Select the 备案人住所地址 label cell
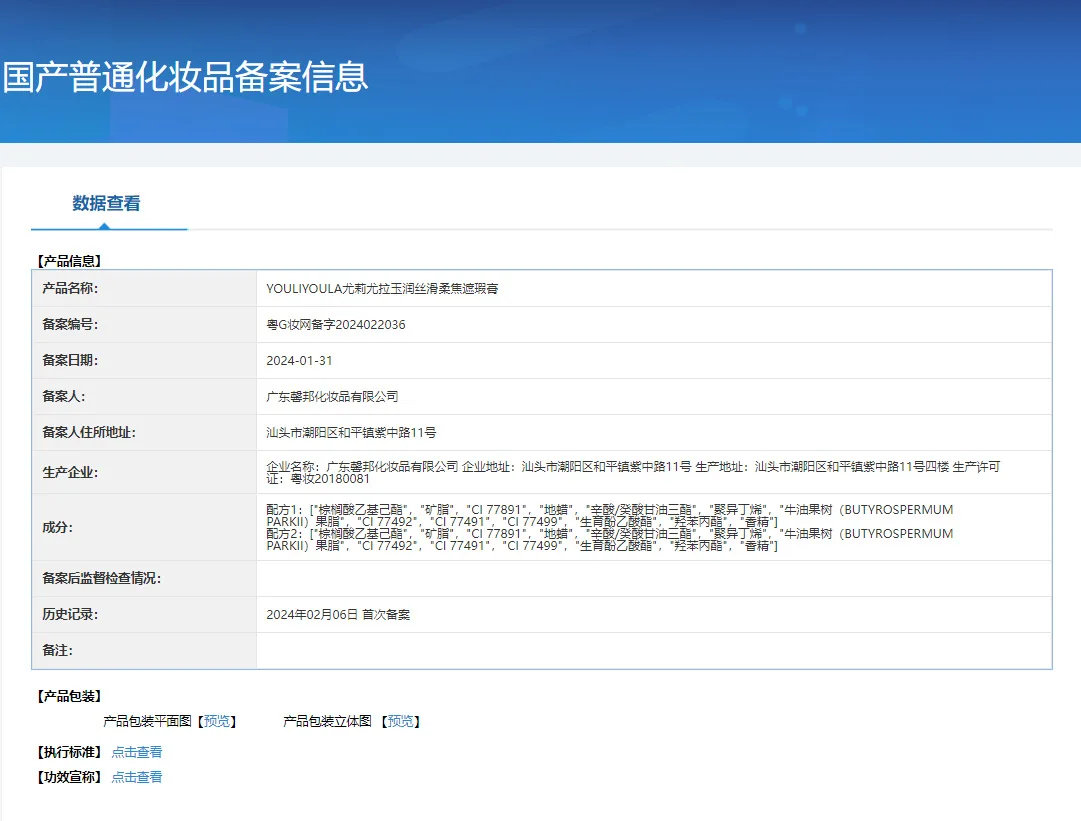The width and height of the screenshot is (1081, 821). (x=144, y=432)
